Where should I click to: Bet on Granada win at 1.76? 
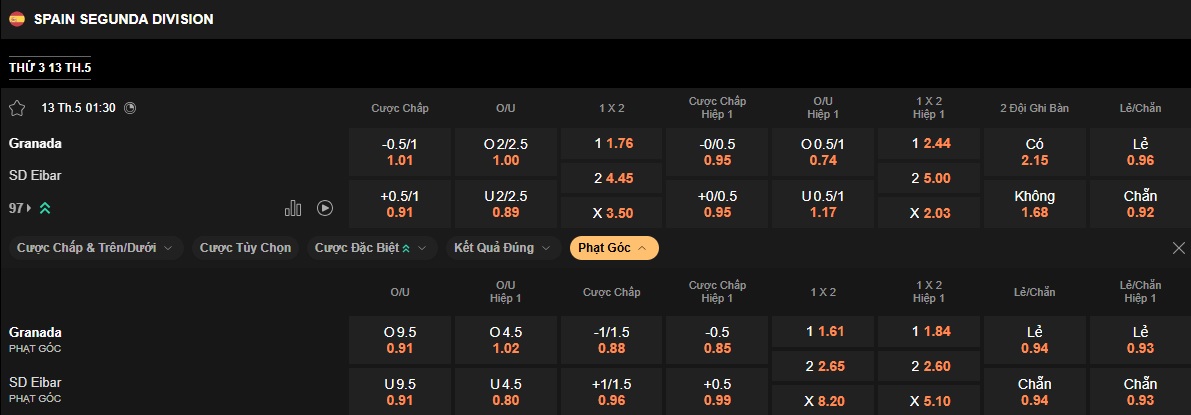(613, 143)
